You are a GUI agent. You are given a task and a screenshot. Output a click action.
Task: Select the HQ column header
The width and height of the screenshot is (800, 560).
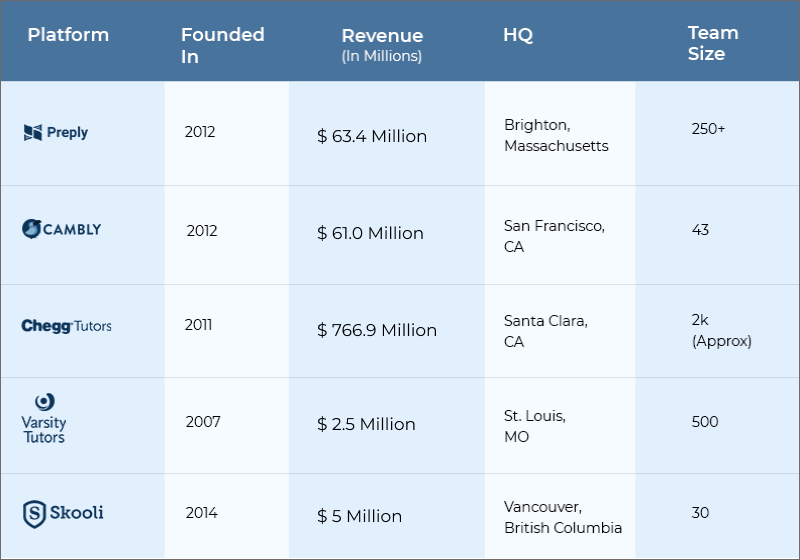[x=518, y=35]
